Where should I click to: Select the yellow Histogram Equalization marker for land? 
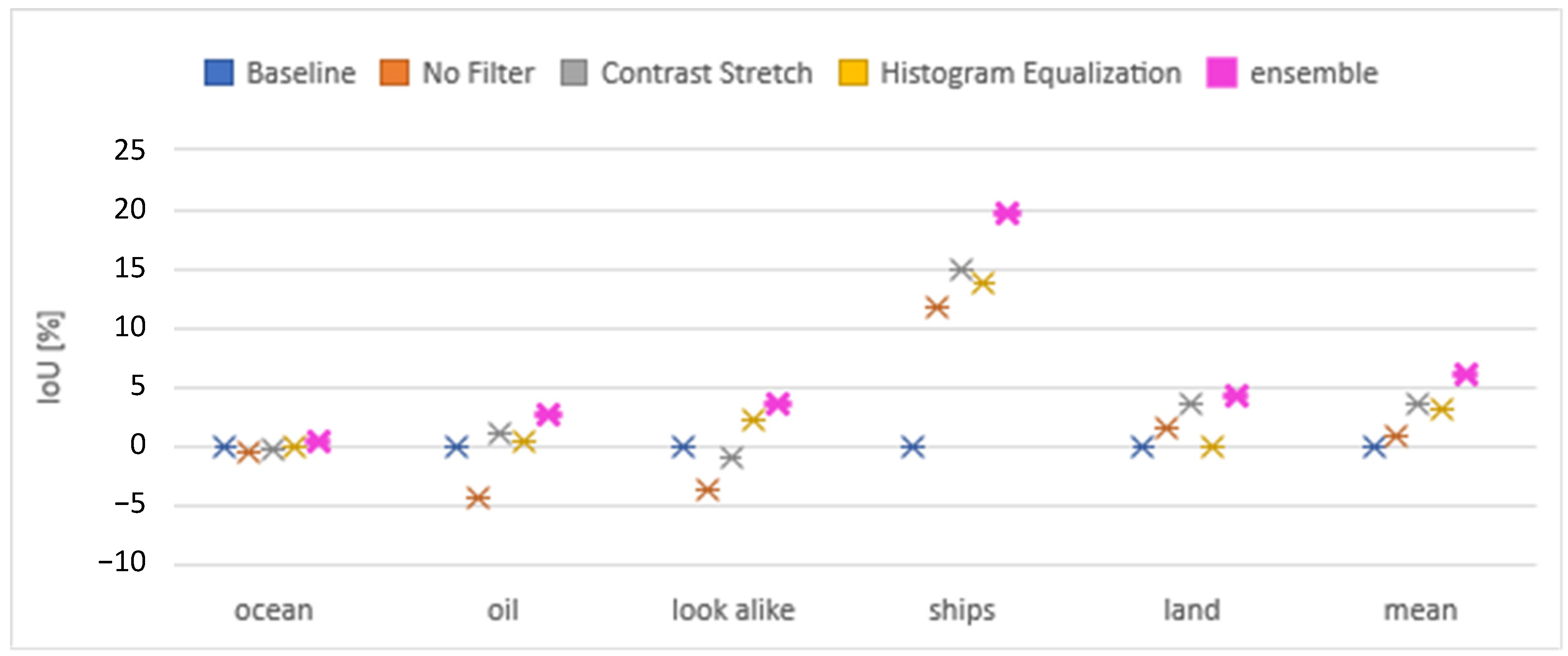(1212, 447)
